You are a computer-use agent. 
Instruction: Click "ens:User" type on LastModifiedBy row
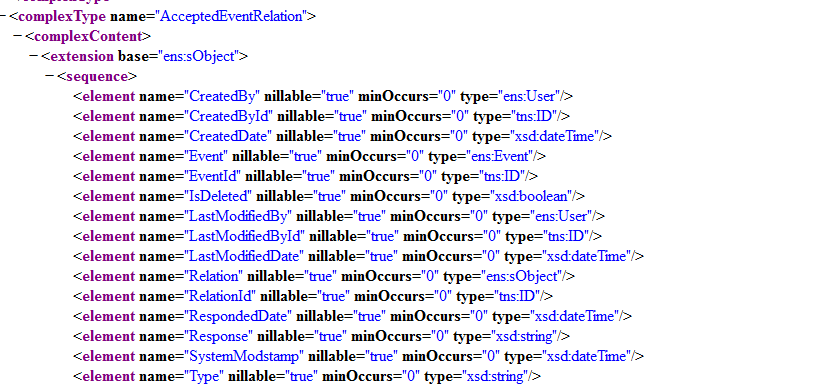point(562,216)
